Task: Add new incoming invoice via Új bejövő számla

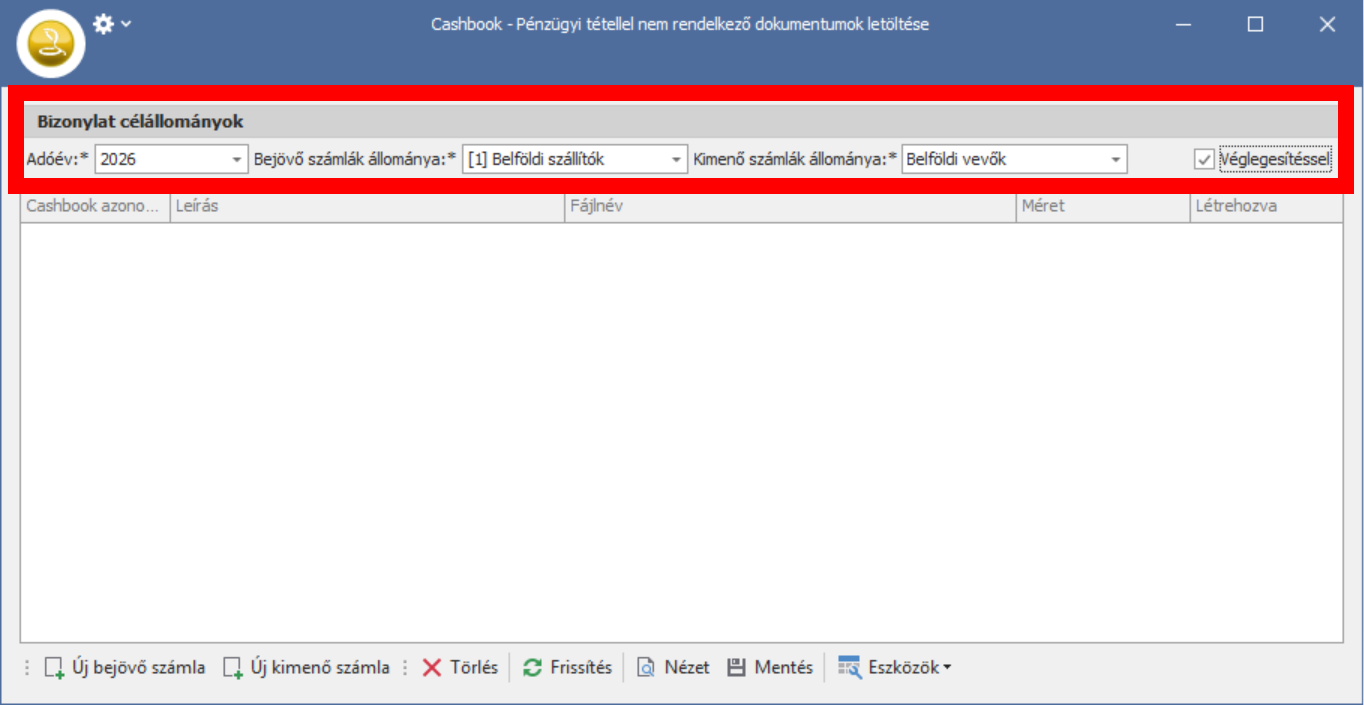Action: pos(125,668)
